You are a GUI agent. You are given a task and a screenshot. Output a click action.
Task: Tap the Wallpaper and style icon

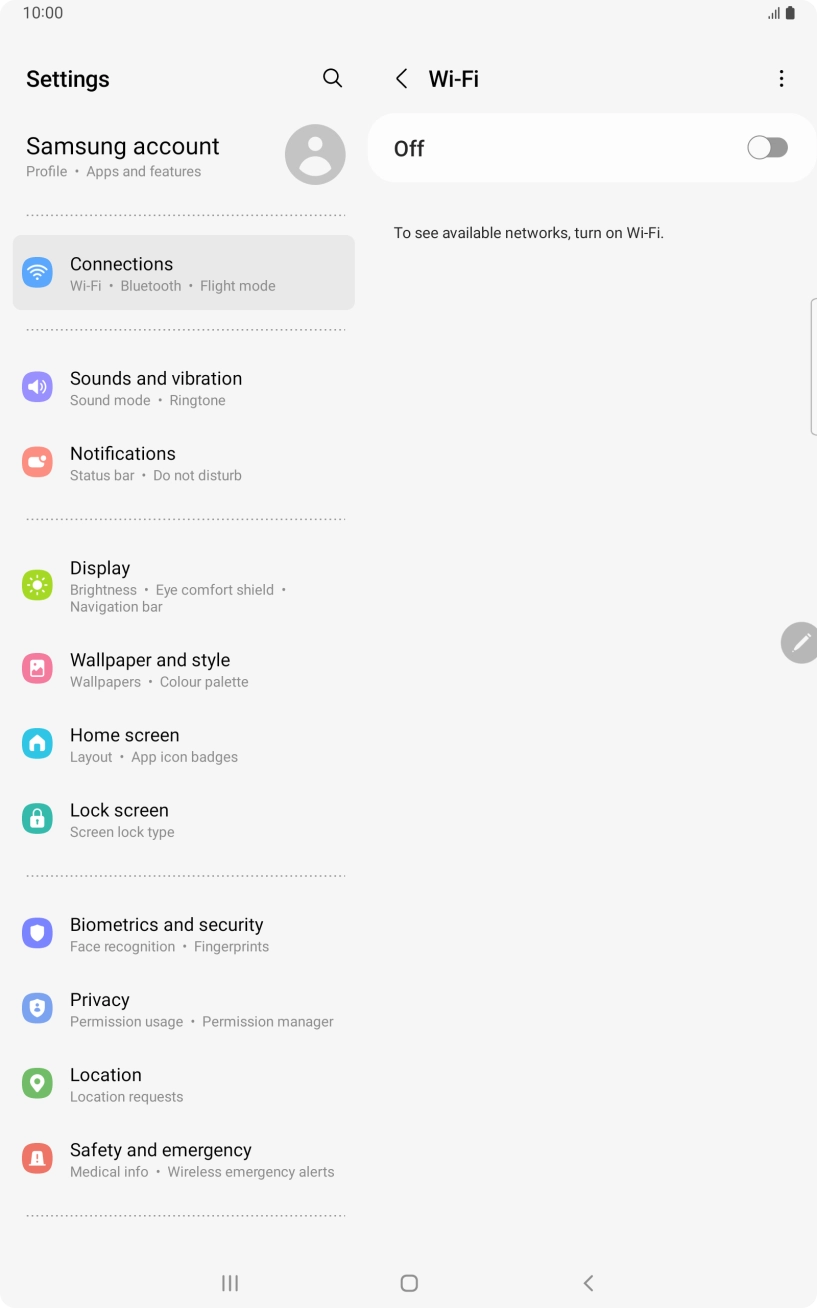(x=37, y=669)
